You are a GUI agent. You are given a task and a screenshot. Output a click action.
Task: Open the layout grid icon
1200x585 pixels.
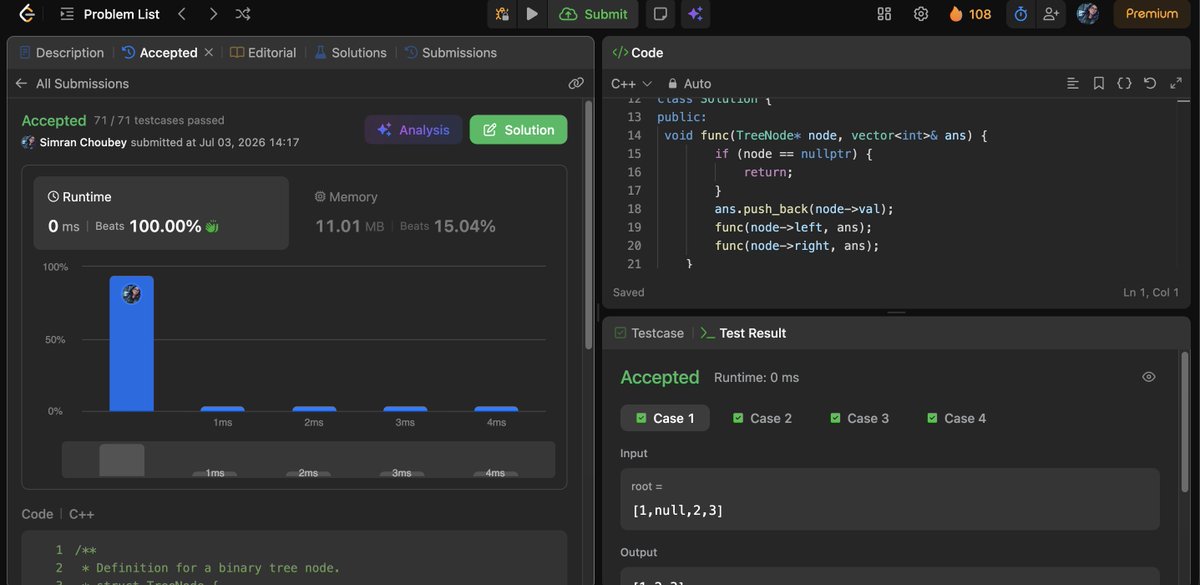(x=884, y=14)
